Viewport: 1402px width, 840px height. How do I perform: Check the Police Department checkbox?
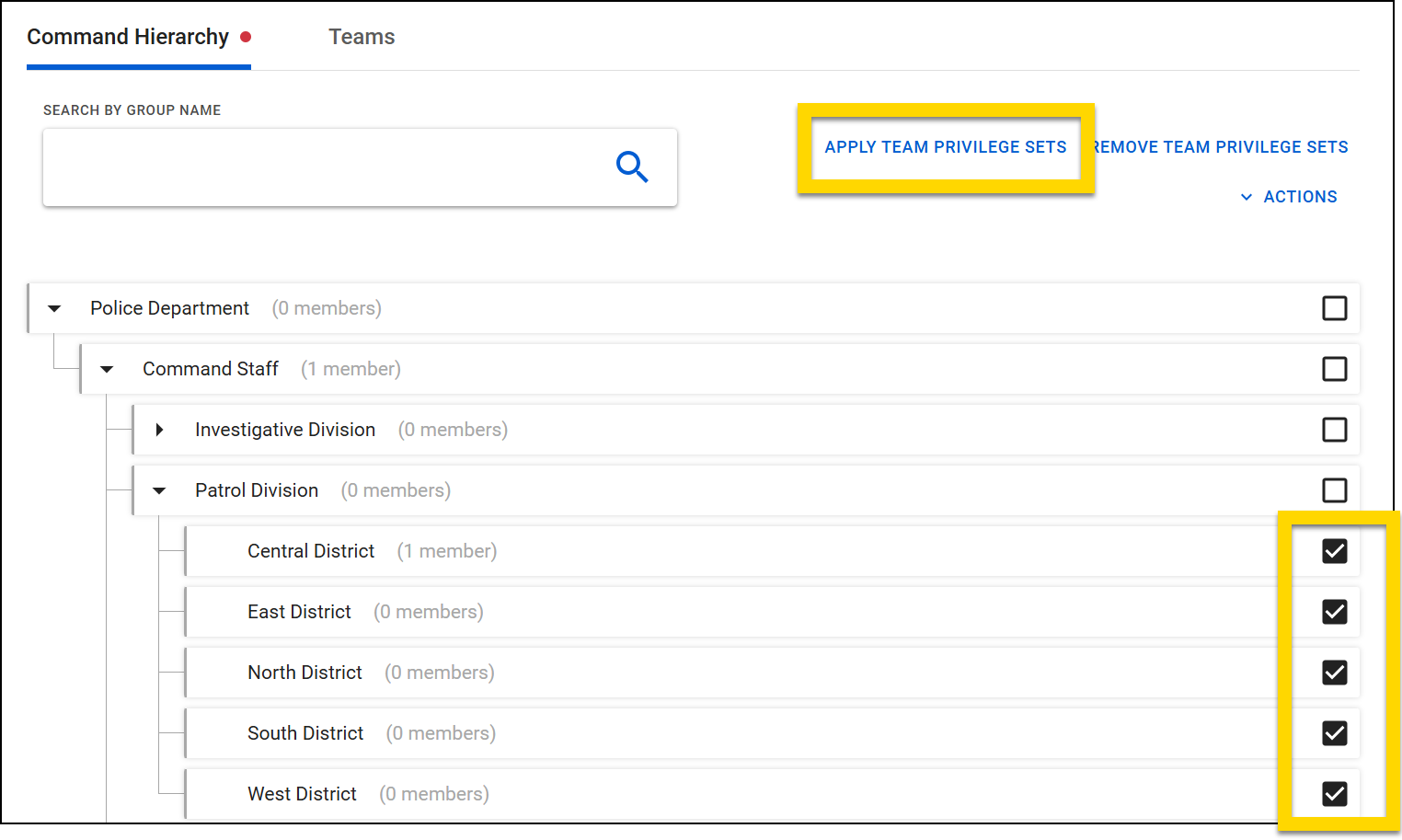tap(1335, 308)
